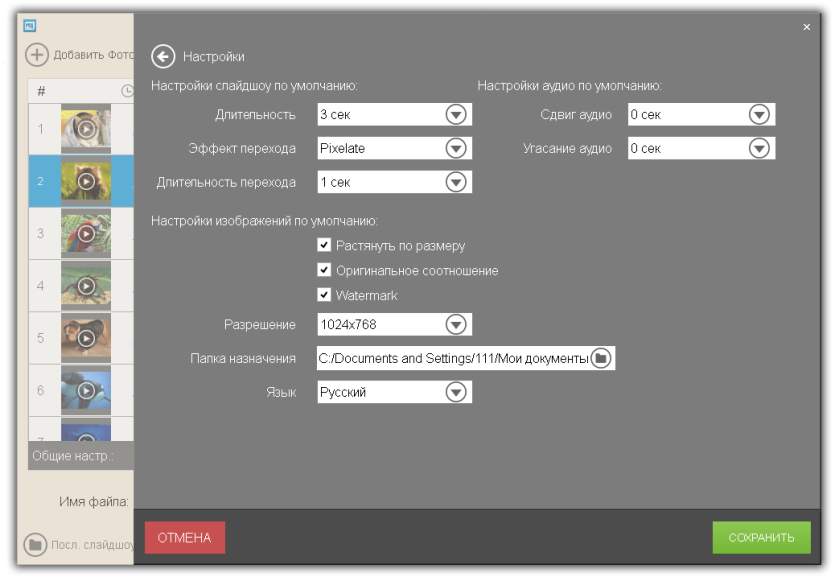Click the Добавить Фото plus icon
This screenshot has width=835, height=577.
coord(37,55)
